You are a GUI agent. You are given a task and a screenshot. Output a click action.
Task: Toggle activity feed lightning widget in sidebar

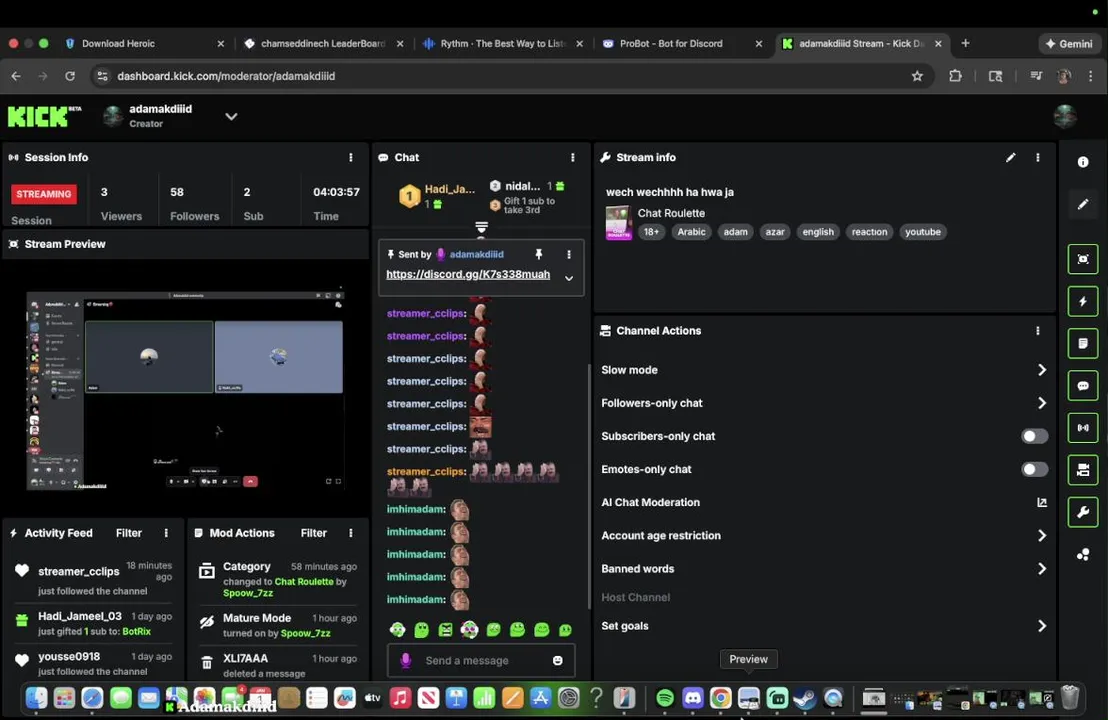coord(1083,302)
